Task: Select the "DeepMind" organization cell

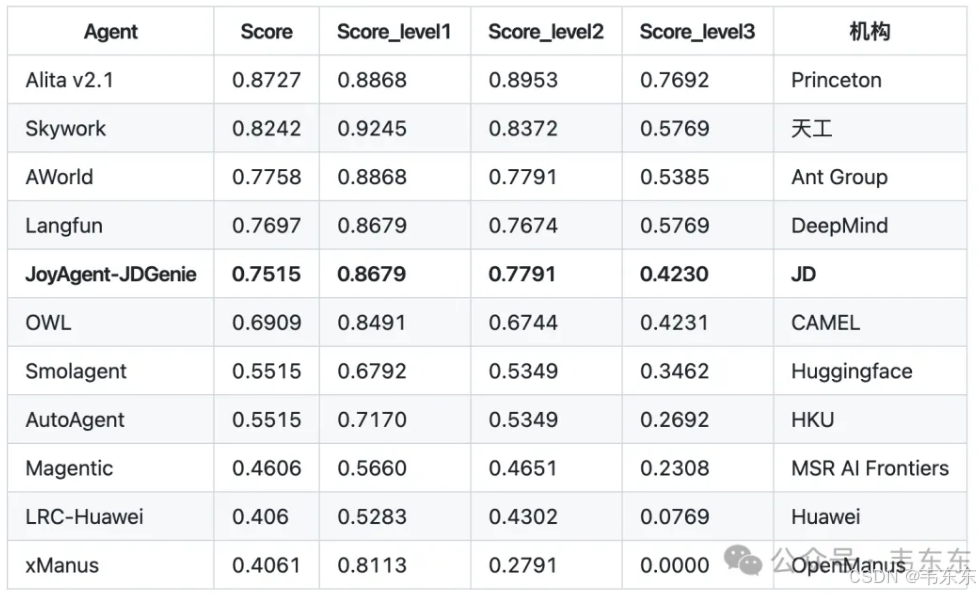Action: click(839, 226)
